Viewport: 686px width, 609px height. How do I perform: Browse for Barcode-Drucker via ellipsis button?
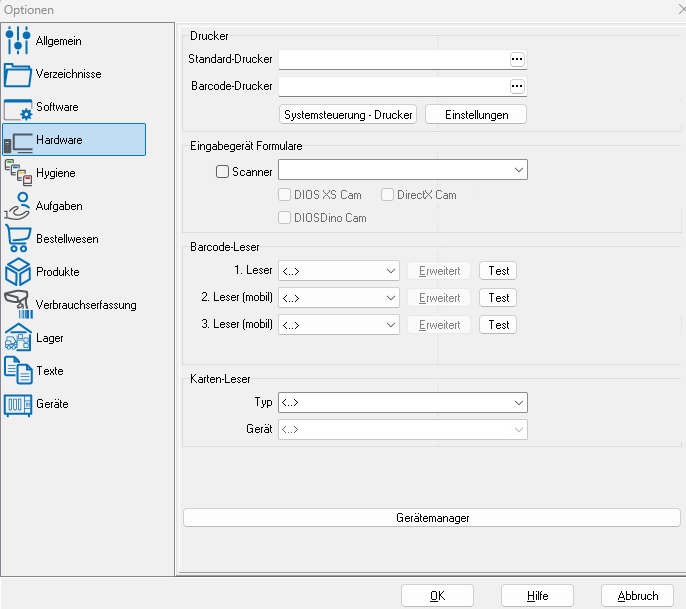pyautogui.click(x=517, y=87)
